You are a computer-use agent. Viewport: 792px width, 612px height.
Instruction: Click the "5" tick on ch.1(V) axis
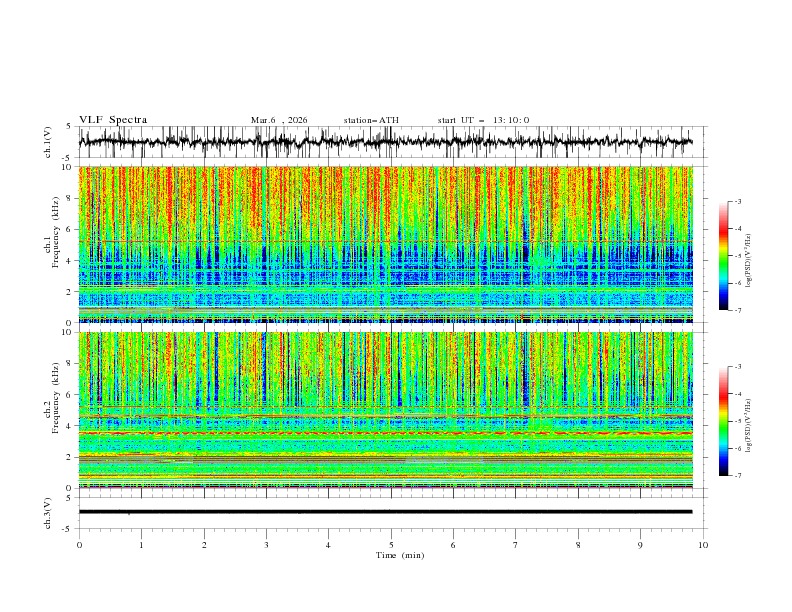point(69,127)
